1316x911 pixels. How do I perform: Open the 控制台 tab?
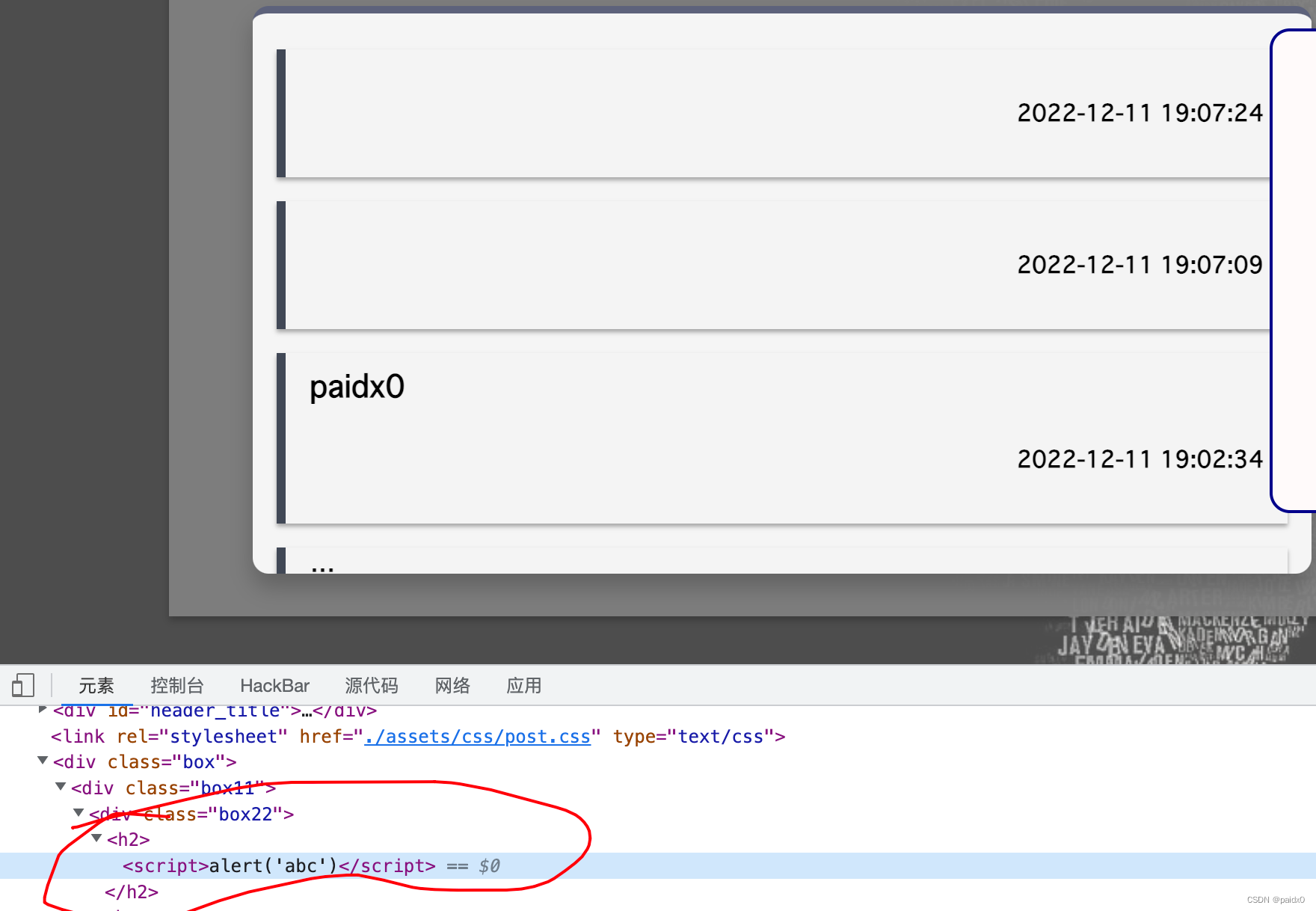[177, 685]
